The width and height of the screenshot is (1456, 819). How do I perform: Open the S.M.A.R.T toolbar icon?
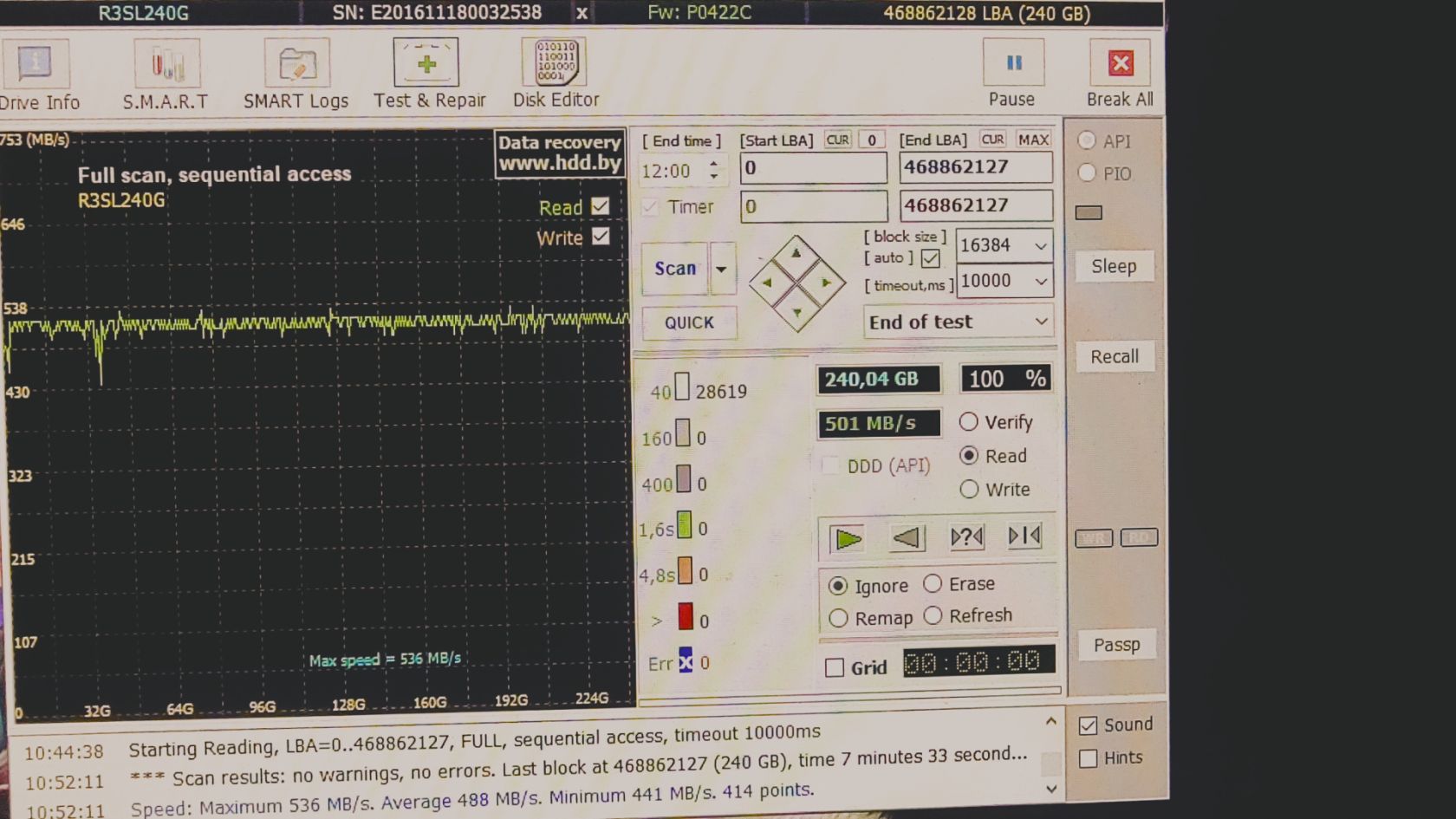coord(166,63)
